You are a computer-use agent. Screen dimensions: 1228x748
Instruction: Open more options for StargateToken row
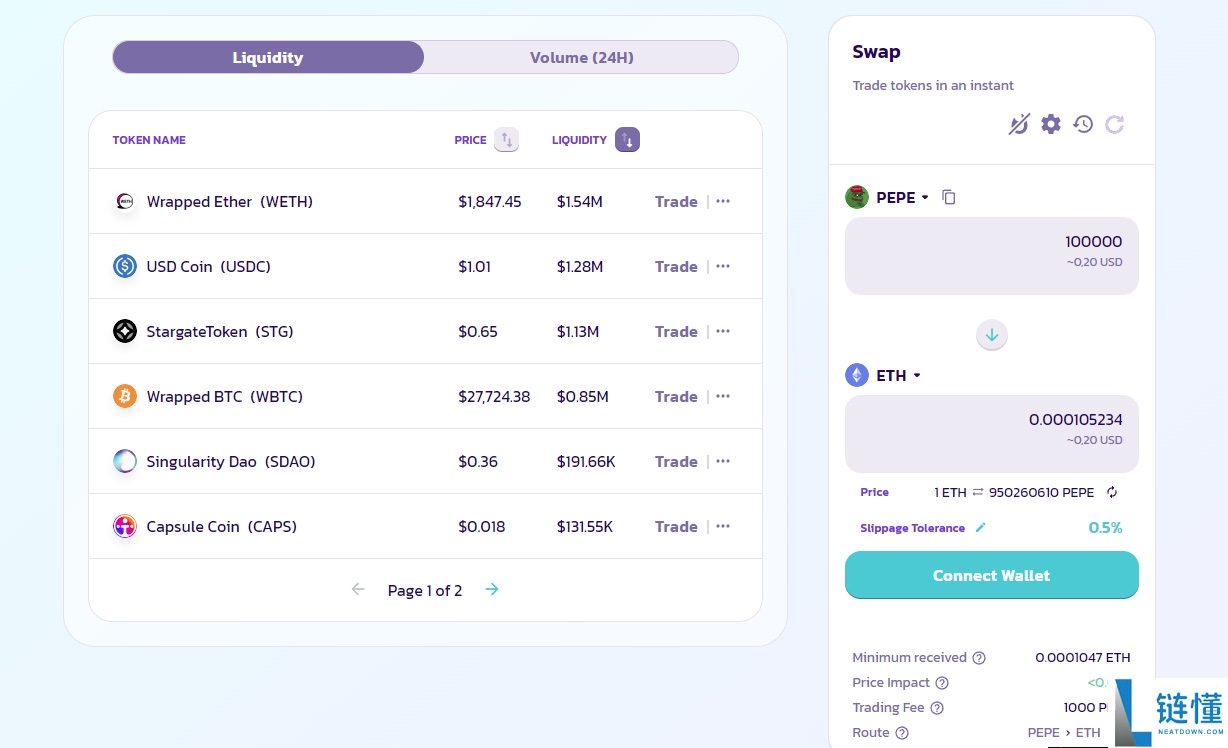point(723,331)
